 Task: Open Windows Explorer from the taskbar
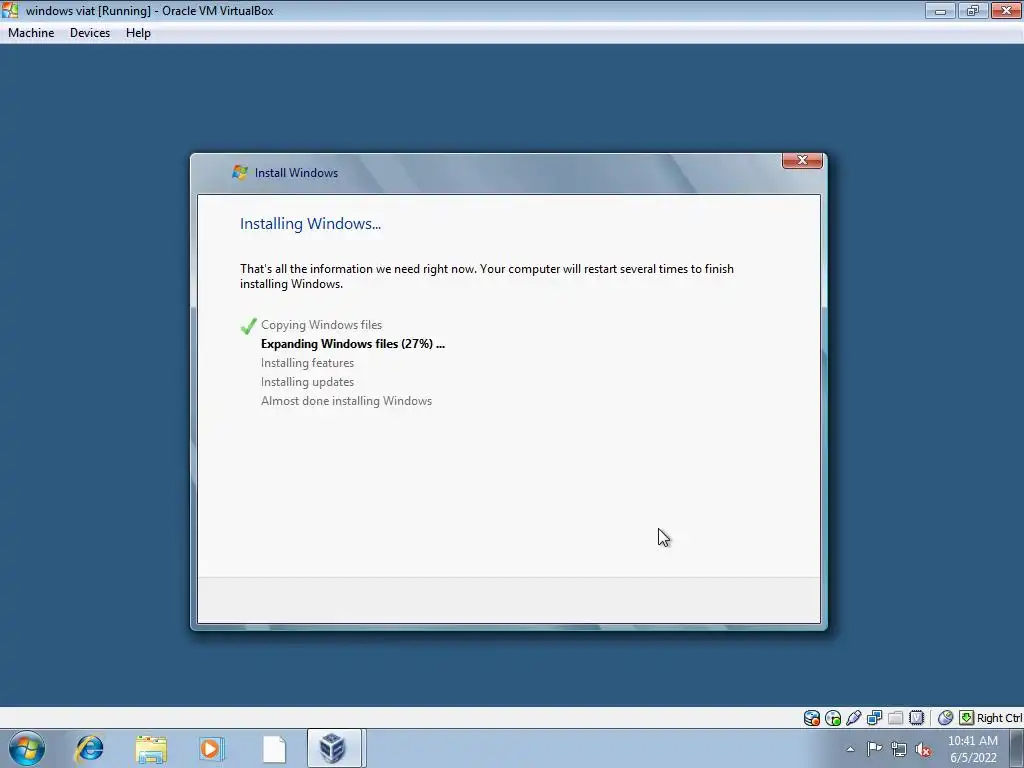pos(151,748)
